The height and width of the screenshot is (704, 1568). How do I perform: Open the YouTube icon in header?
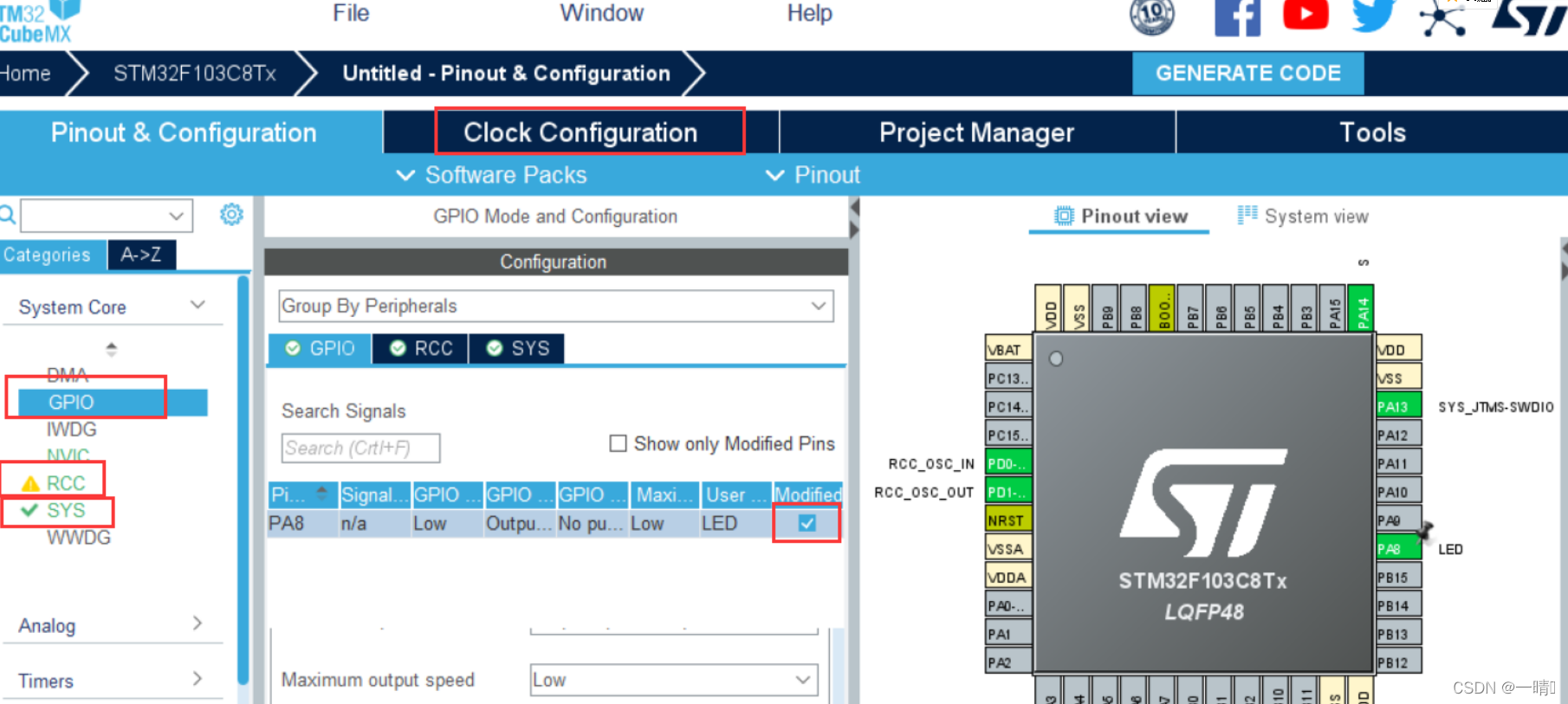pos(1306,15)
